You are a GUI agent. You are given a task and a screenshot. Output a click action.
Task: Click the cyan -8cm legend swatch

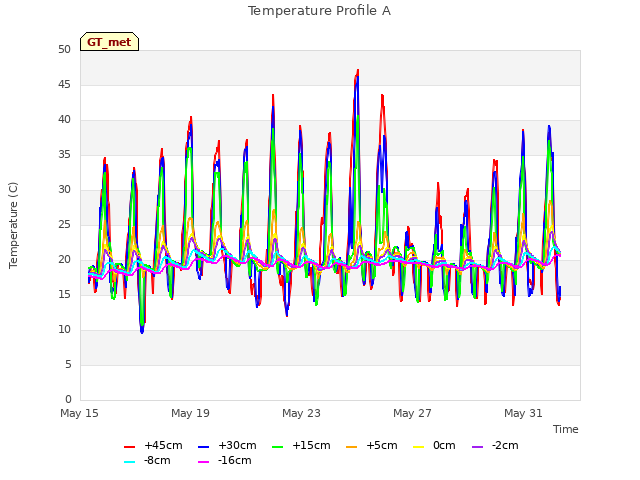point(129,462)
